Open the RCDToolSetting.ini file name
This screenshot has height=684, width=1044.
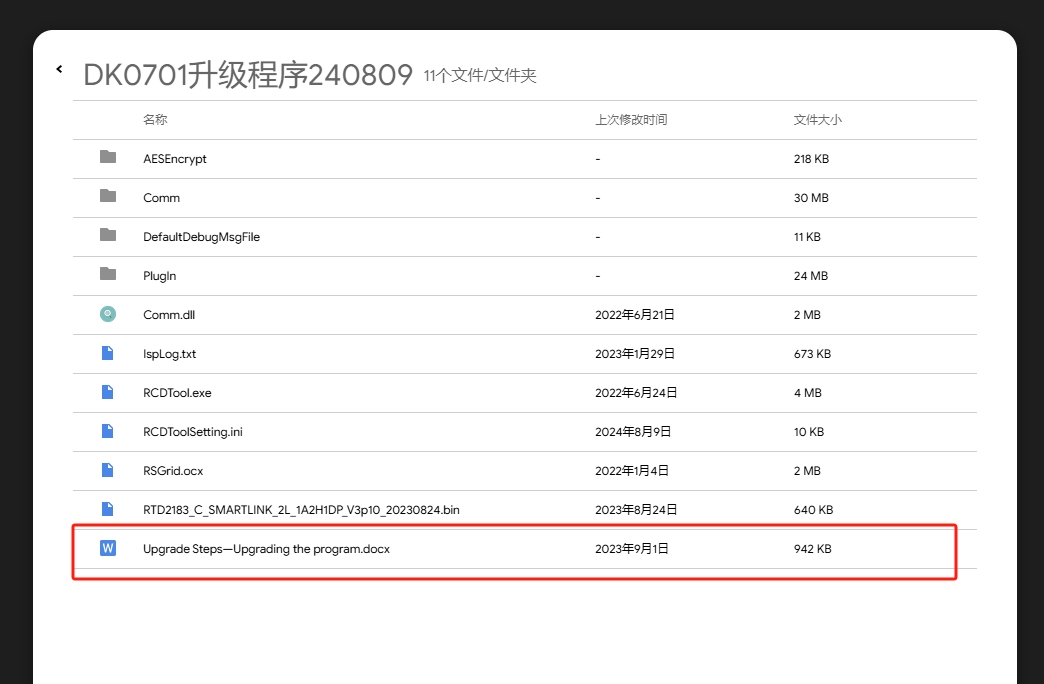(193, 432)
